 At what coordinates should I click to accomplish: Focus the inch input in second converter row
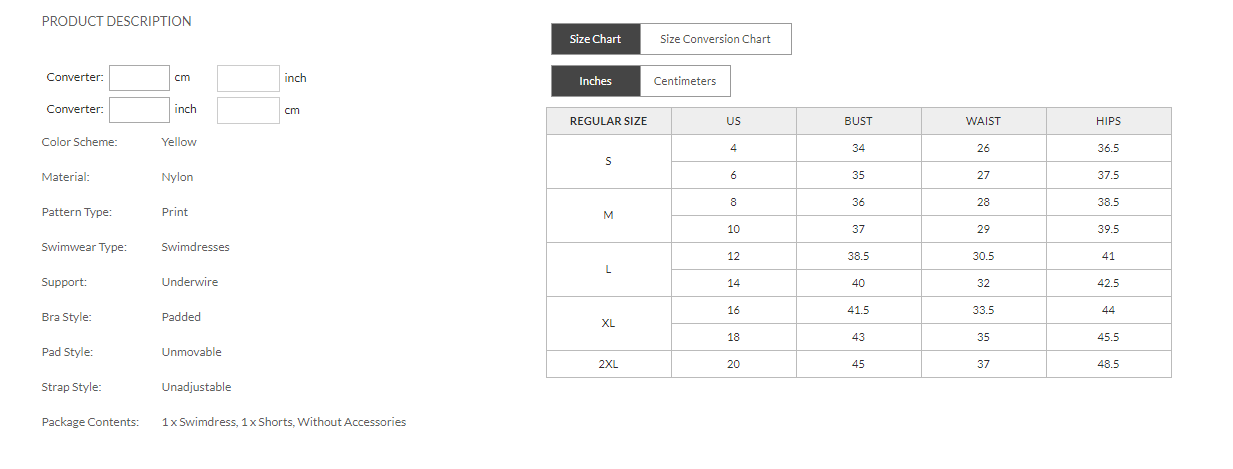tap(139, 110)
